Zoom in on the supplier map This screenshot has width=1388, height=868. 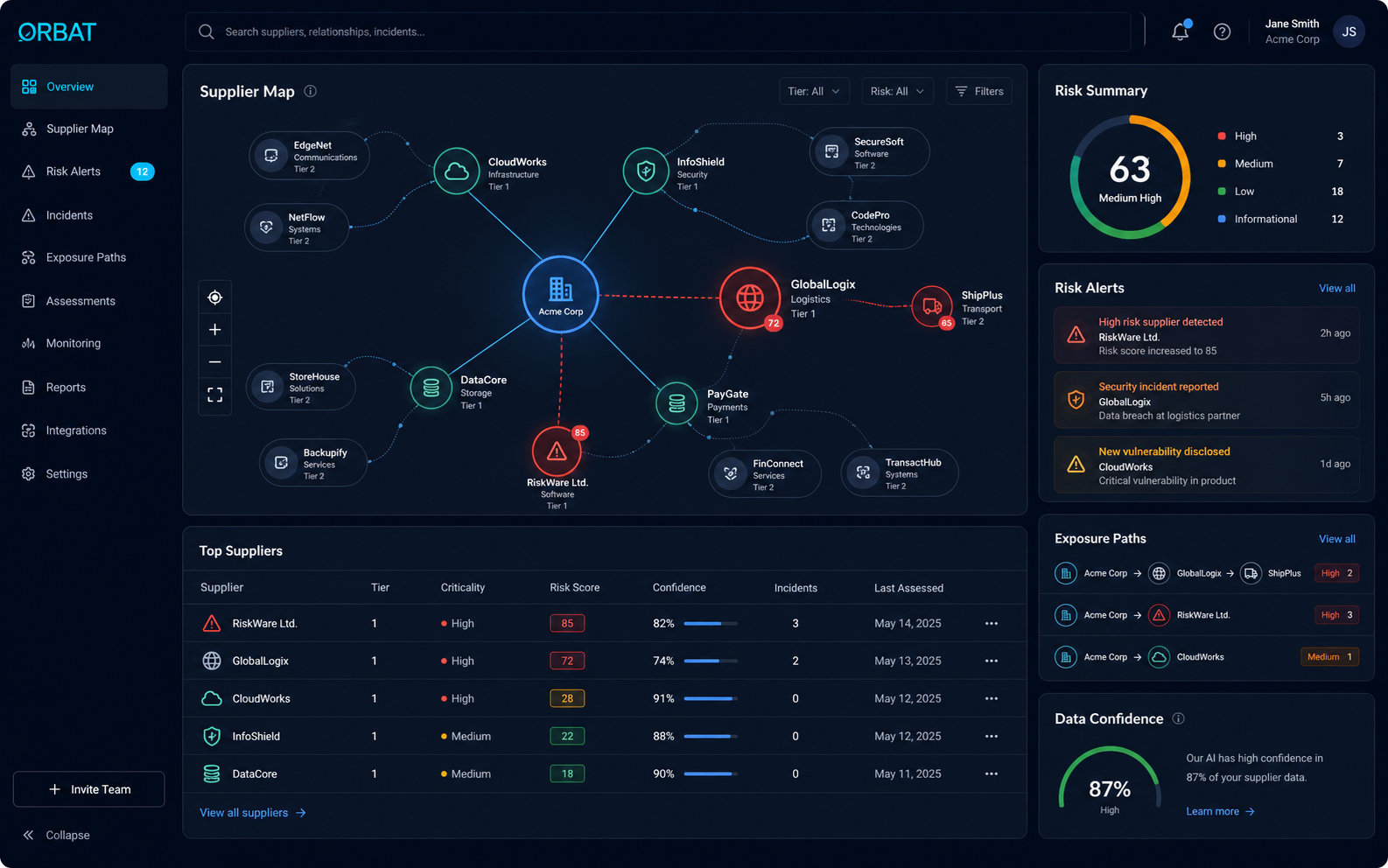click(x=214, y=330)
